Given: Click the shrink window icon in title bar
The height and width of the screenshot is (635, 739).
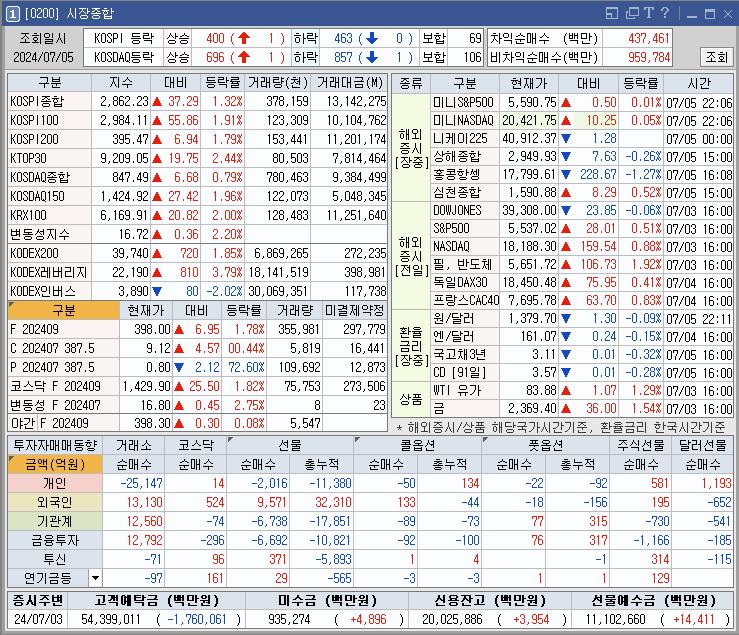Looking at the screenshot, I should point(611,13).
